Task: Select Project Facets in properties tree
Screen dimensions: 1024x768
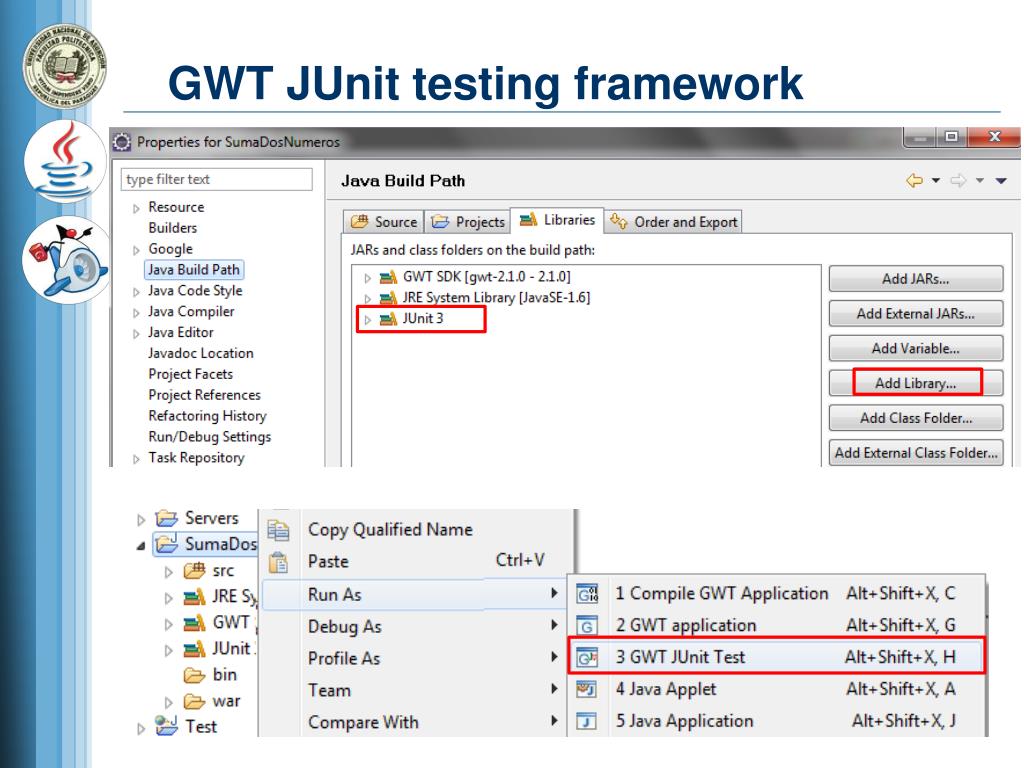Action: coord(191,374)
